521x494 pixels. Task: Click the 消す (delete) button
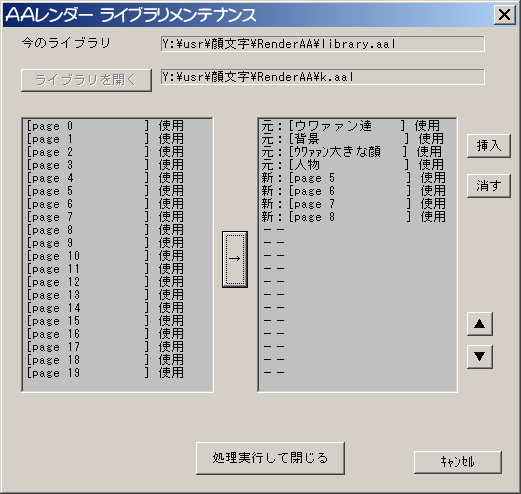[x=489, y=186]
